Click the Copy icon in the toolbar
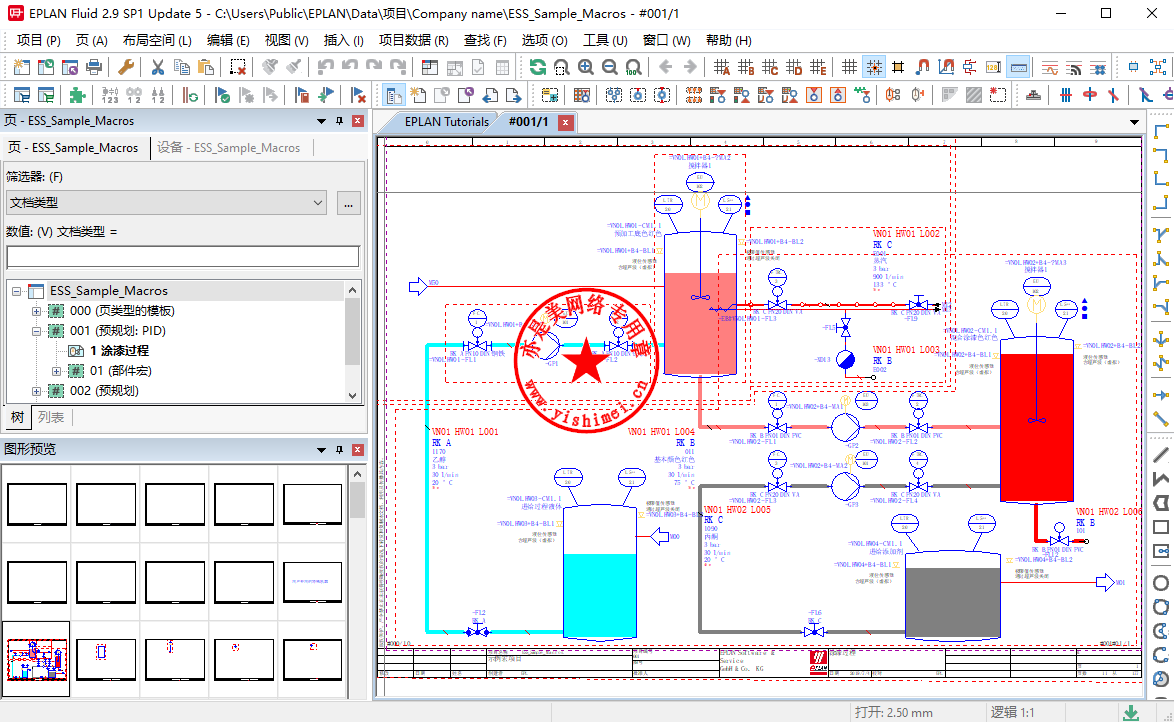Viewport: 1174px width, 722px height. (x=181, y=67)
